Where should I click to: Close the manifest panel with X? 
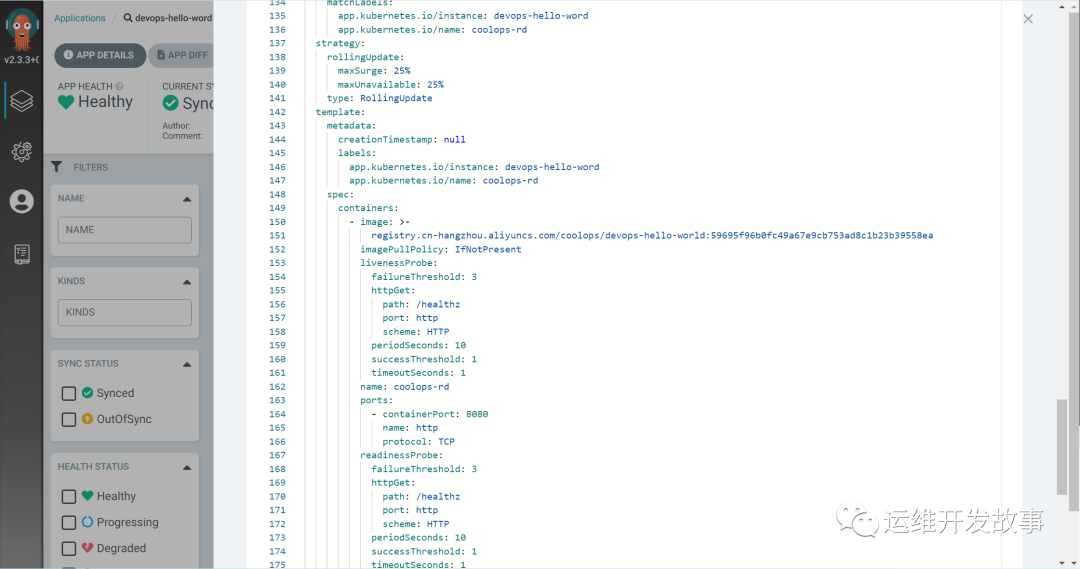coord(1028,19)
